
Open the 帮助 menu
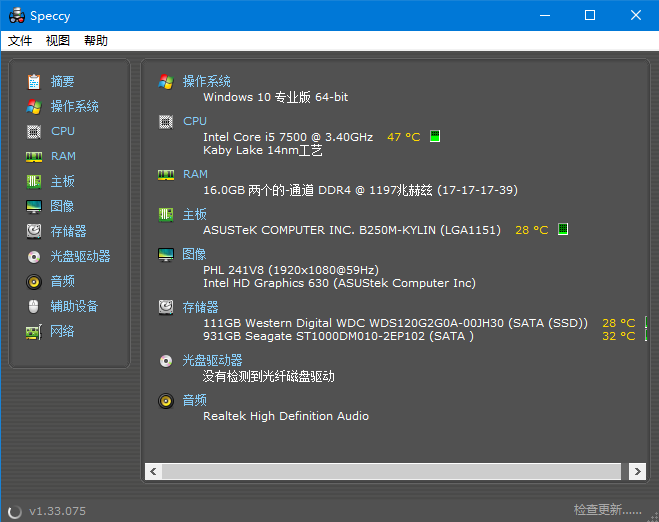point(96,41)
